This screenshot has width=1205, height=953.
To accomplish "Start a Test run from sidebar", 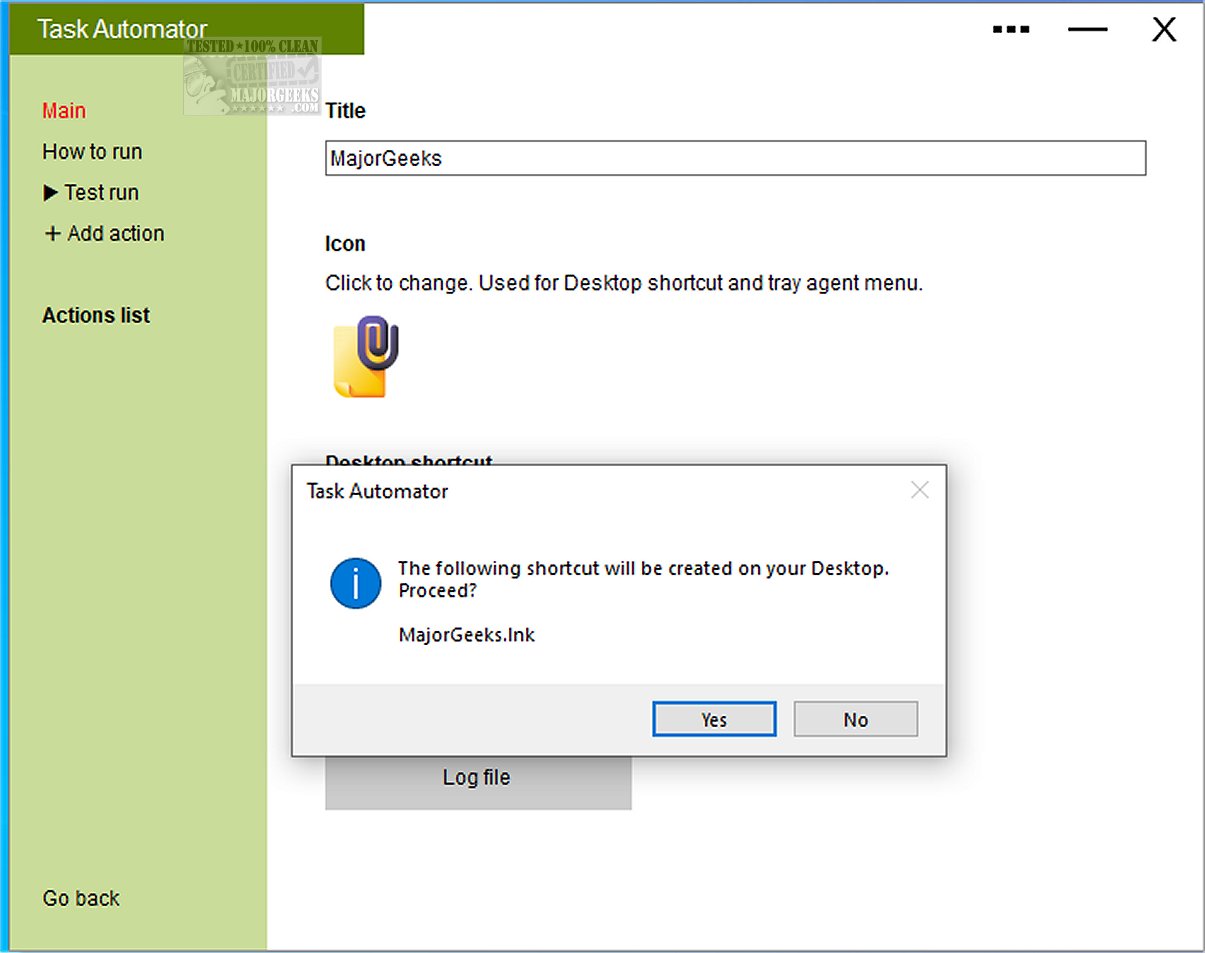I will [x=91, y=193].
